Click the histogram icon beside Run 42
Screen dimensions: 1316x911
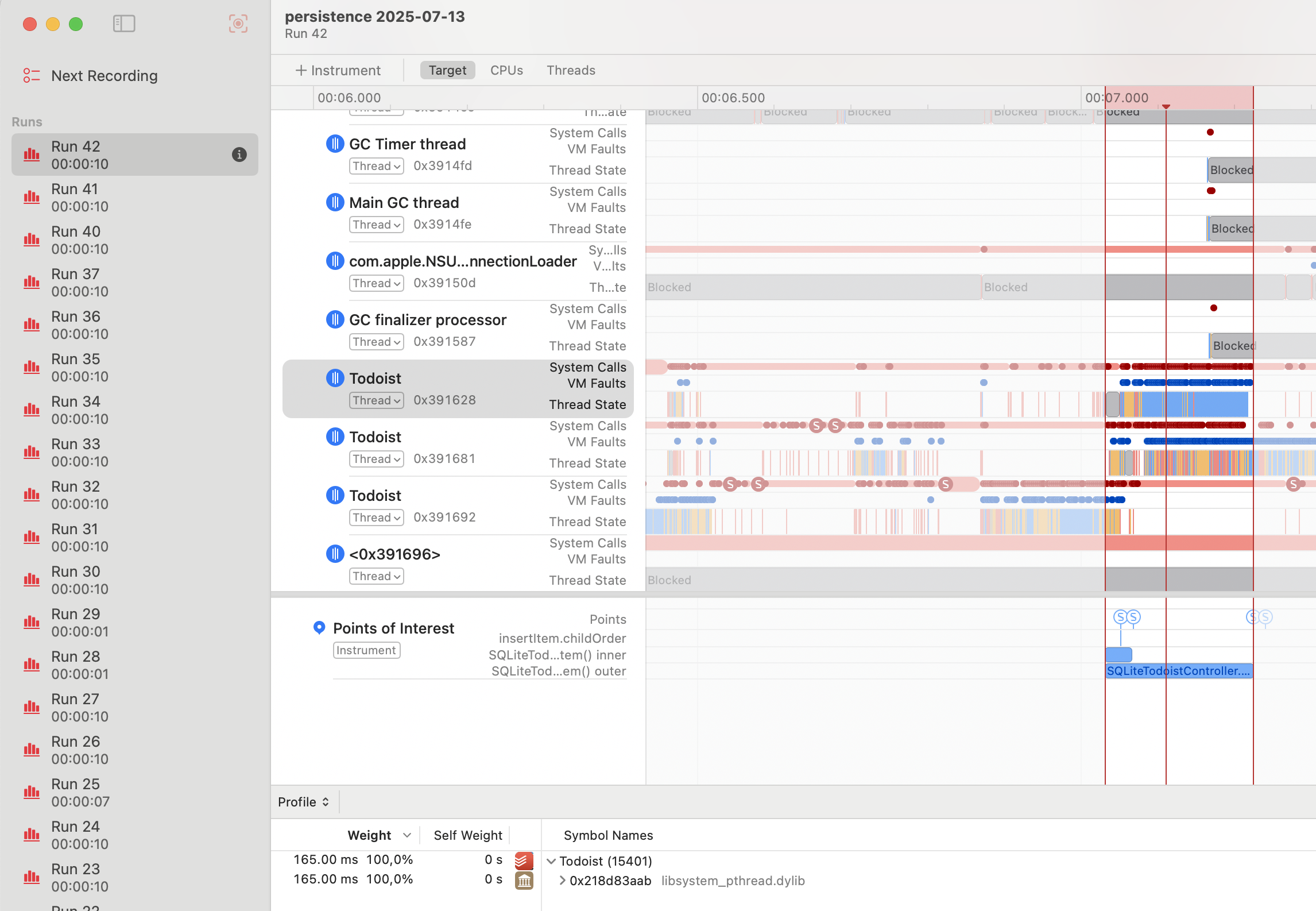[32, 154]
